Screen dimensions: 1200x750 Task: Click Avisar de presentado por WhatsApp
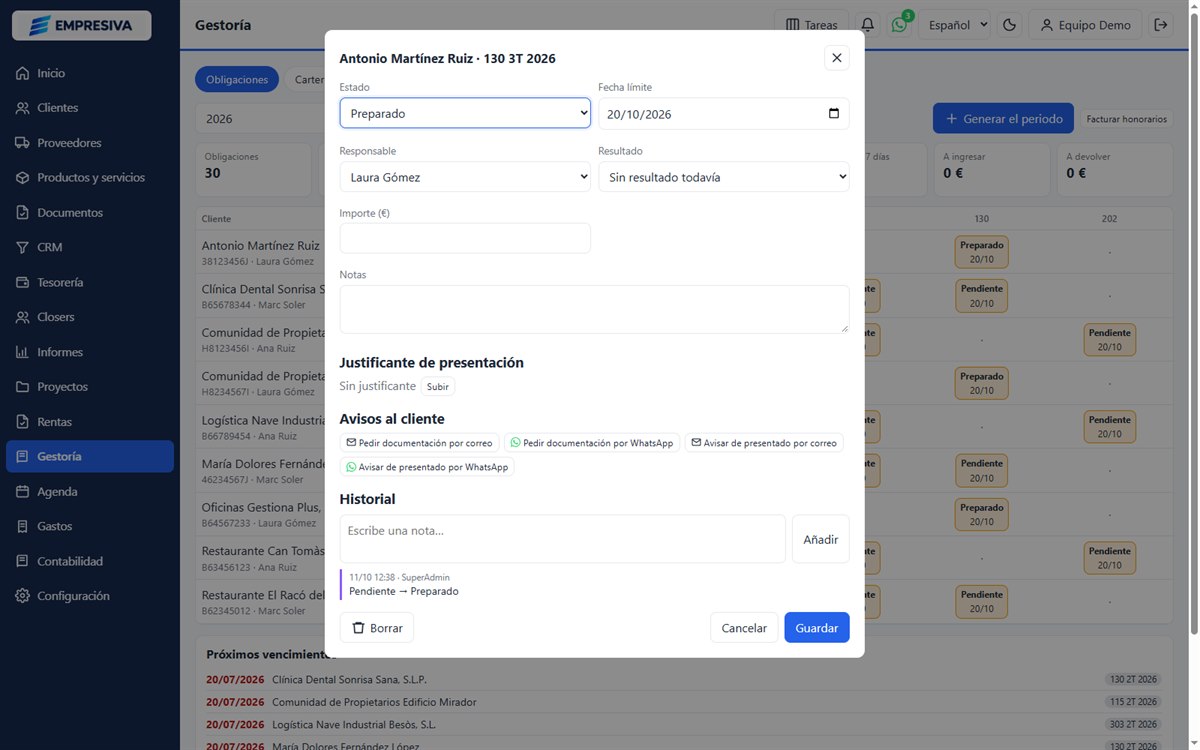pos(427,467)
